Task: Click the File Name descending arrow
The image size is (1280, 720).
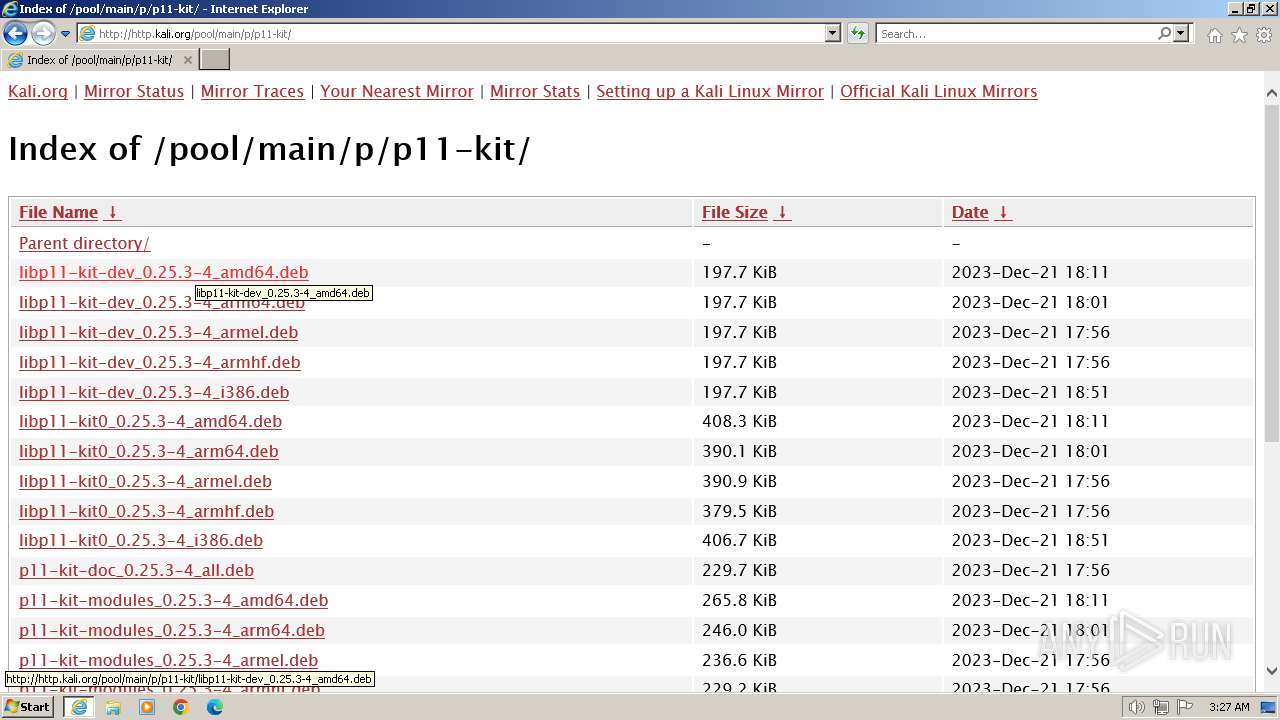Action: click(x=113, y=212)
